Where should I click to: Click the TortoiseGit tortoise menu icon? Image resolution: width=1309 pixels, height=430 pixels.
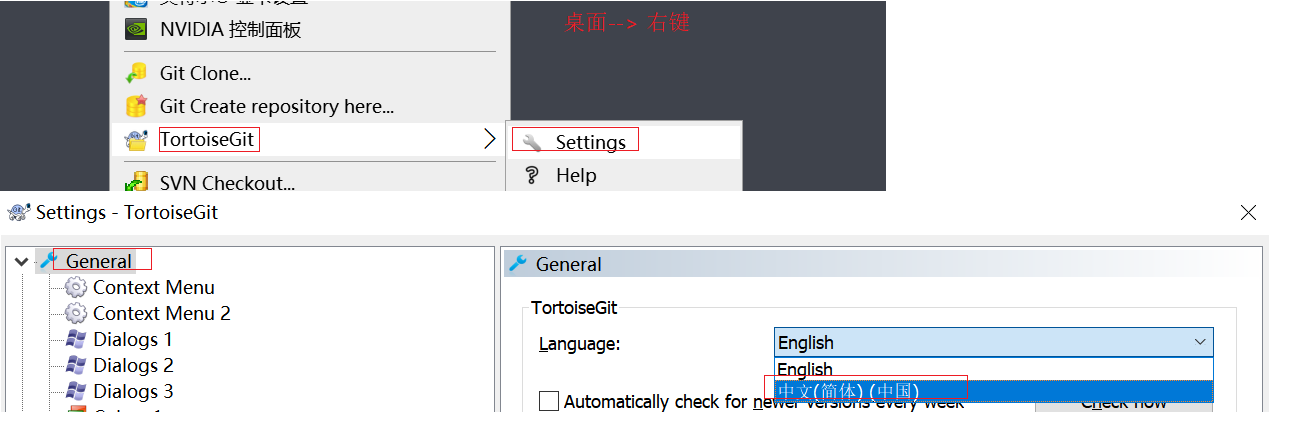pyautogui.click(x=136, y=140)
